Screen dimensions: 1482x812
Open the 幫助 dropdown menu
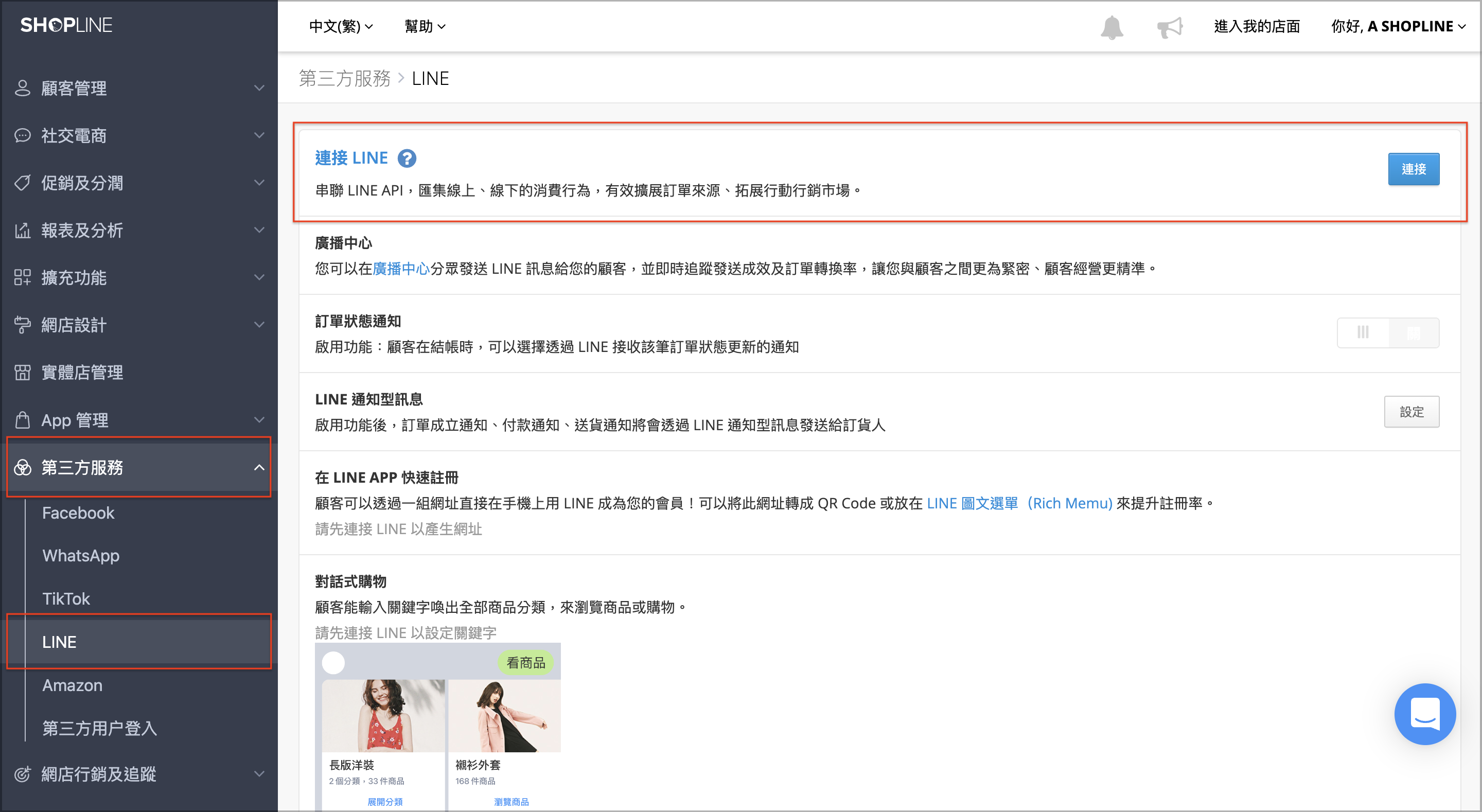tap(425, 26)
